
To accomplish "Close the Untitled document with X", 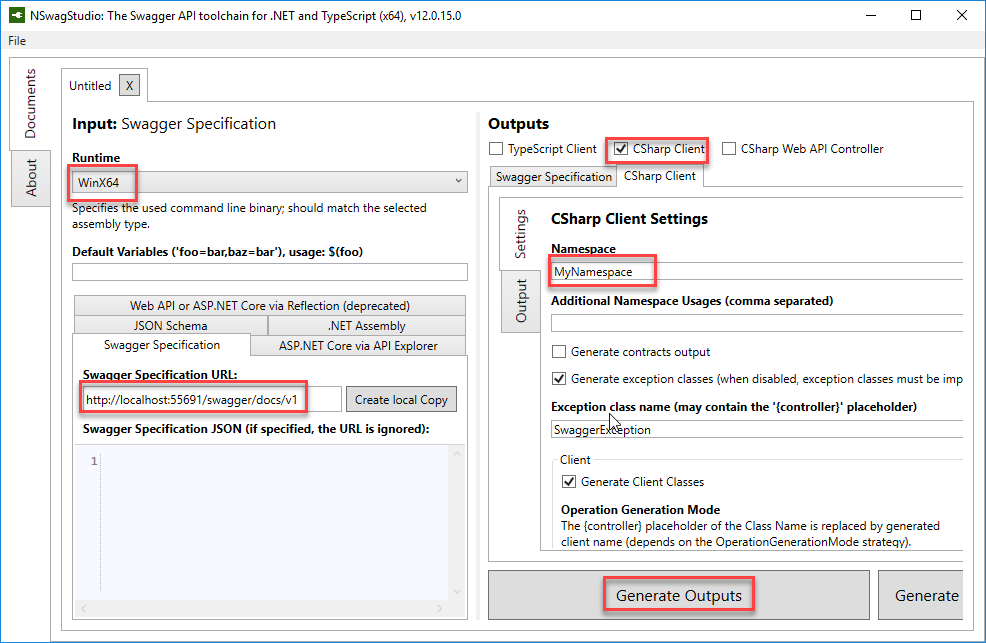I will click(x=129, y=86).
